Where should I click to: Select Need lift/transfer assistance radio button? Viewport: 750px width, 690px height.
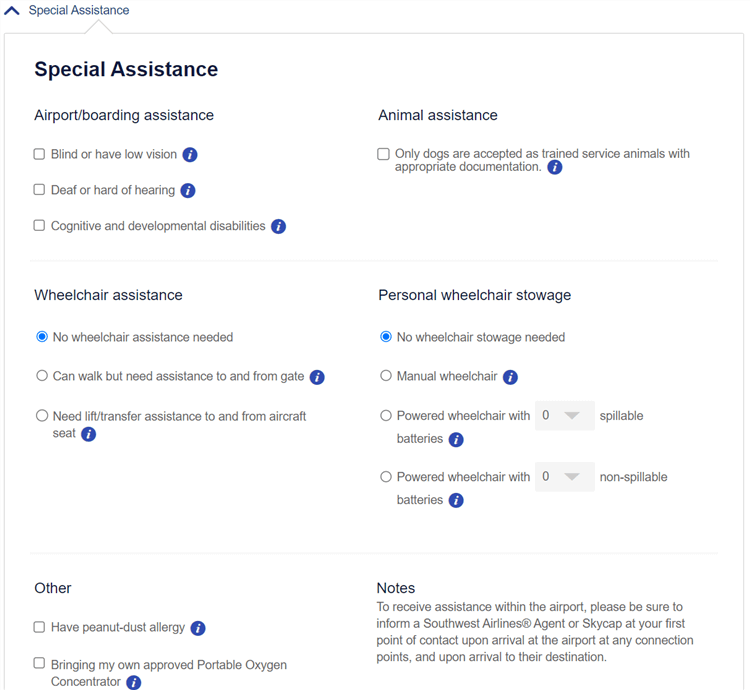[42, 416]
